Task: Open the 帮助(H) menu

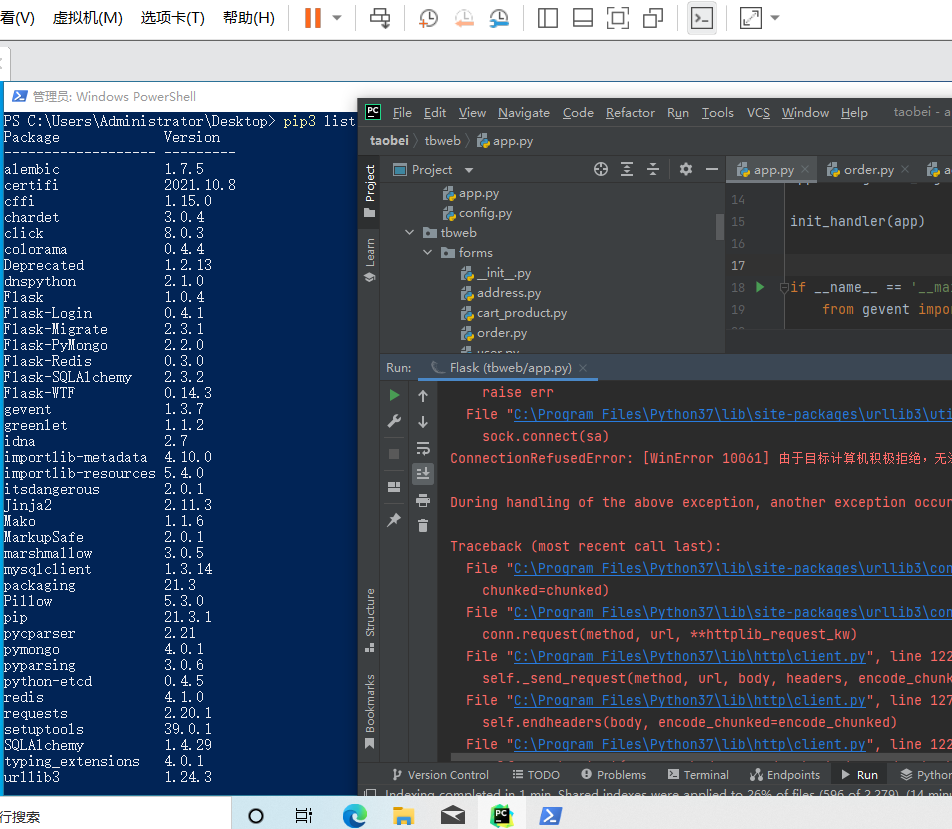Action: pos(249,18)
